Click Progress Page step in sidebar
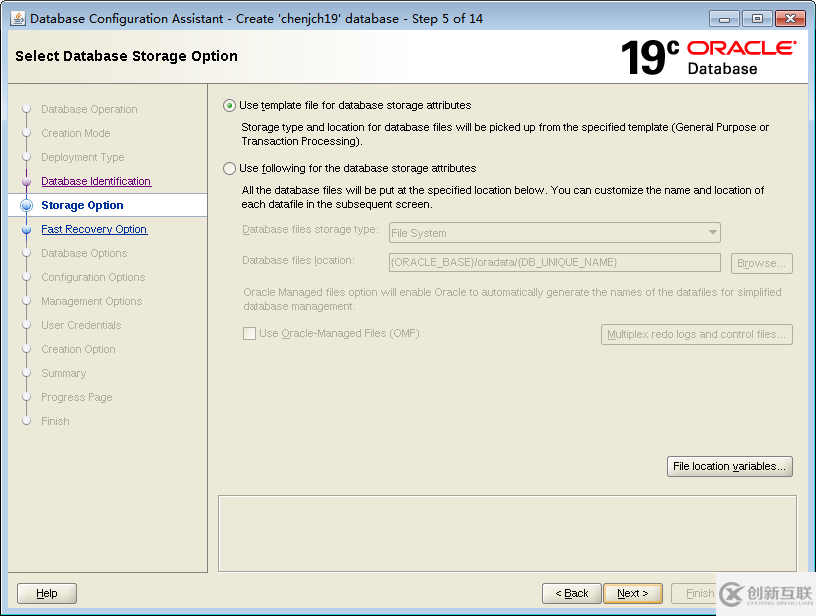The image size is (816, 616). click(76, 397)
